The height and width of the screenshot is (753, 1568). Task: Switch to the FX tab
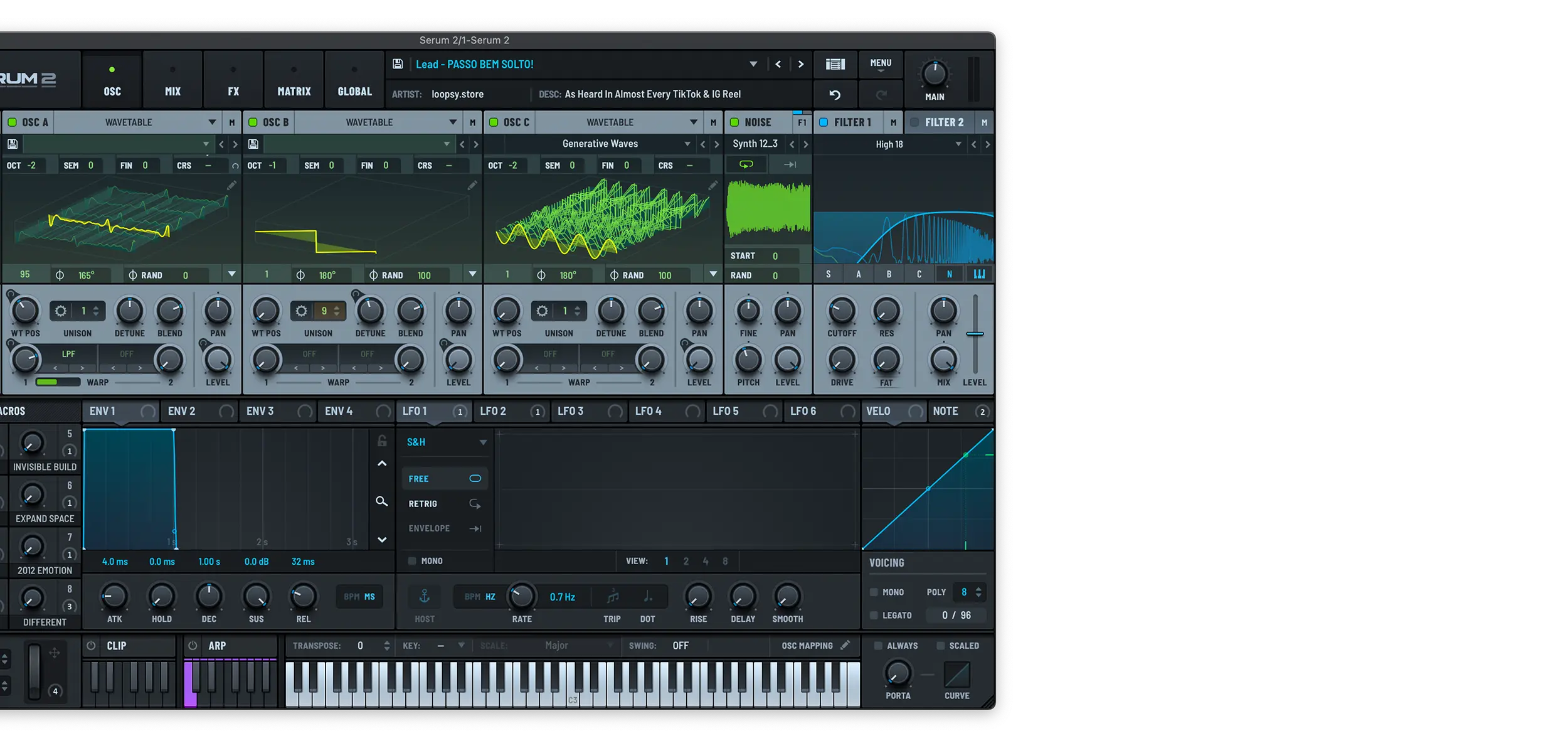point(233,80)
